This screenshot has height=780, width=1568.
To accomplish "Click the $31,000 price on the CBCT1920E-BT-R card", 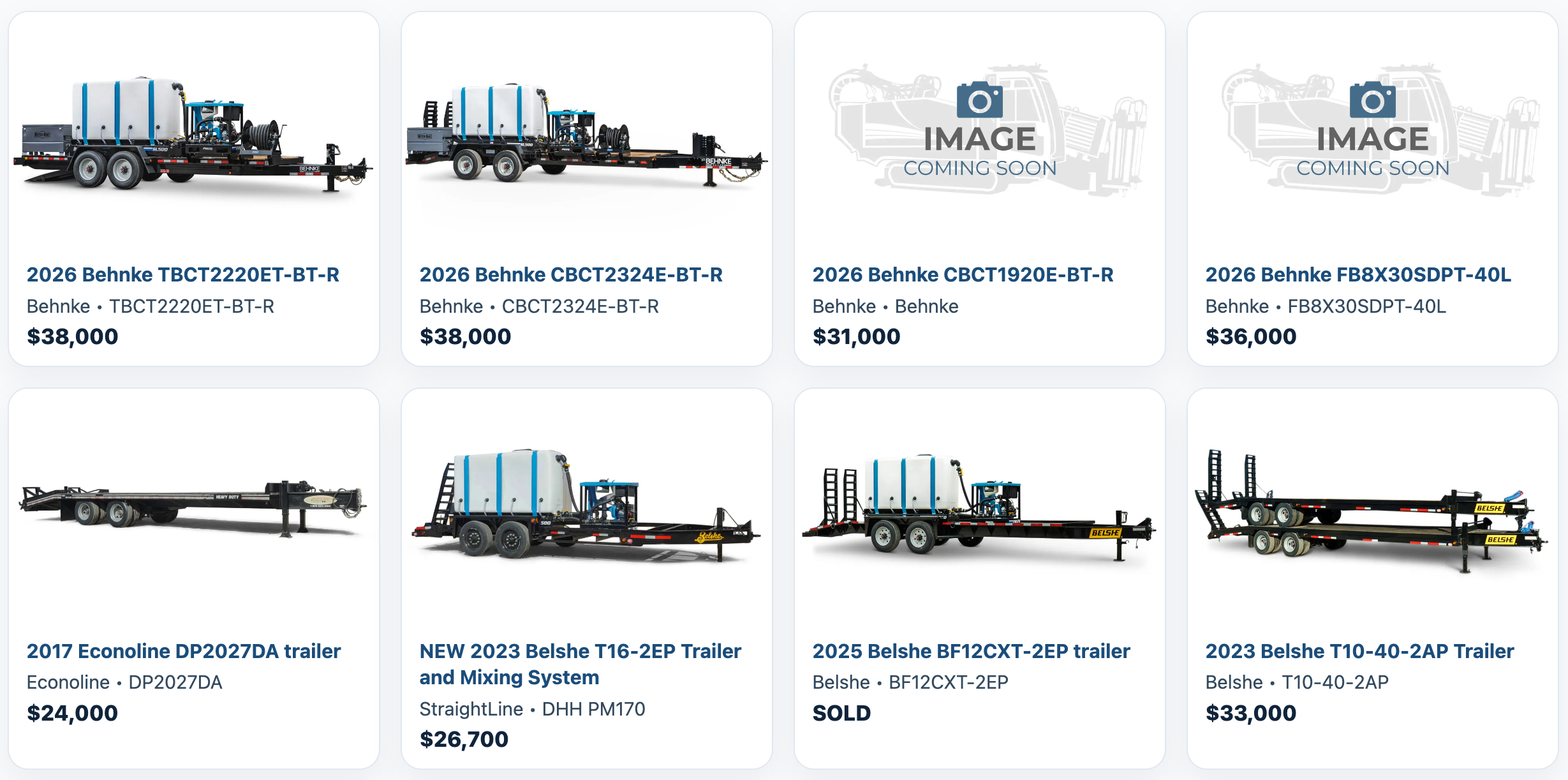I will tap(856, 336).
